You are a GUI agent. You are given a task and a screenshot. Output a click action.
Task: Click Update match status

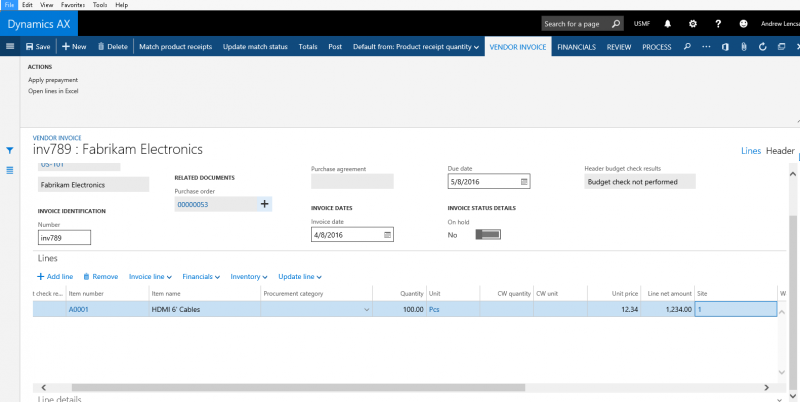pyautogui.click(x=255, y=46)
